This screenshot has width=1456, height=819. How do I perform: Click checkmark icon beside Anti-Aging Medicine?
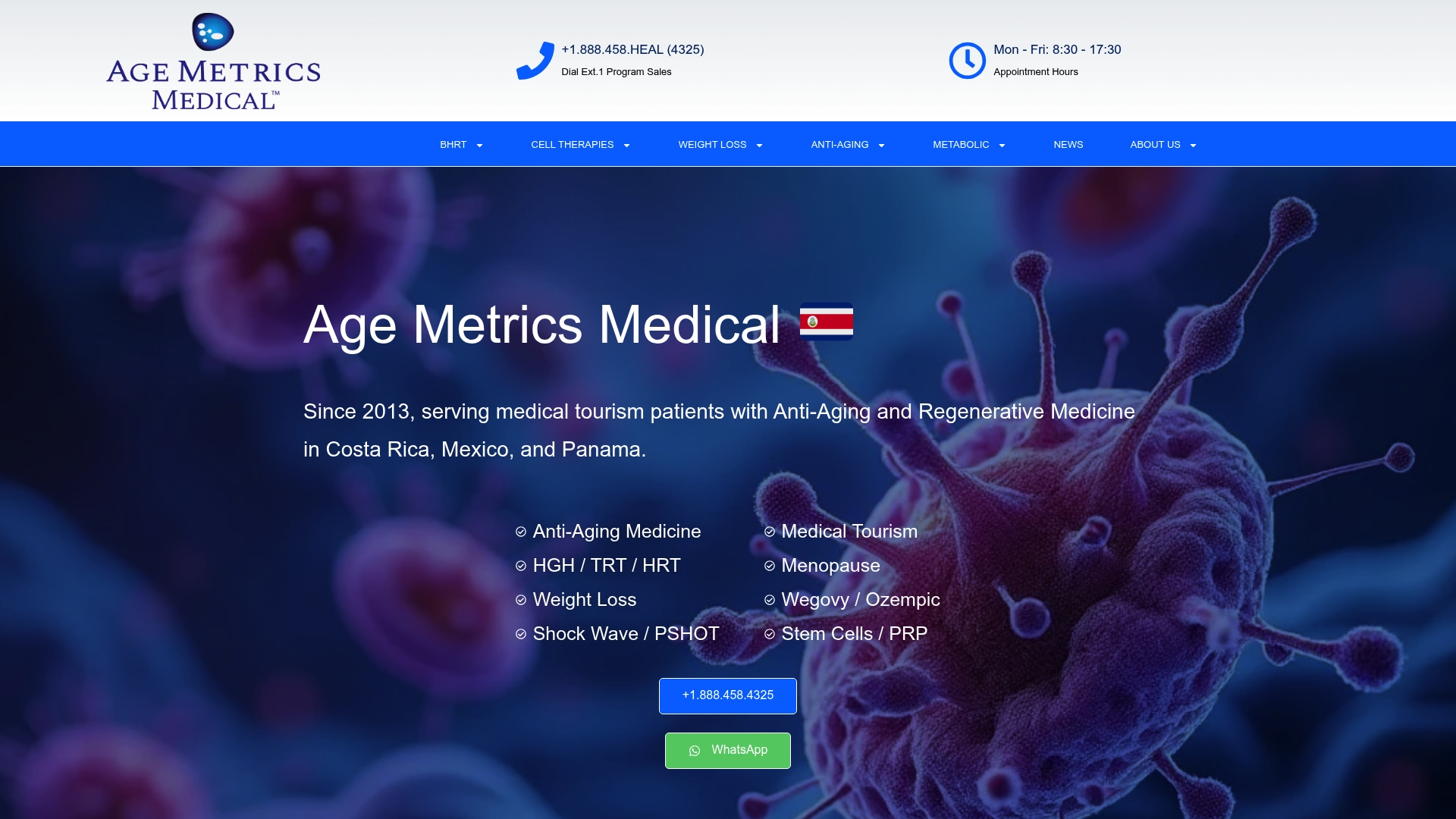[521, 532]
